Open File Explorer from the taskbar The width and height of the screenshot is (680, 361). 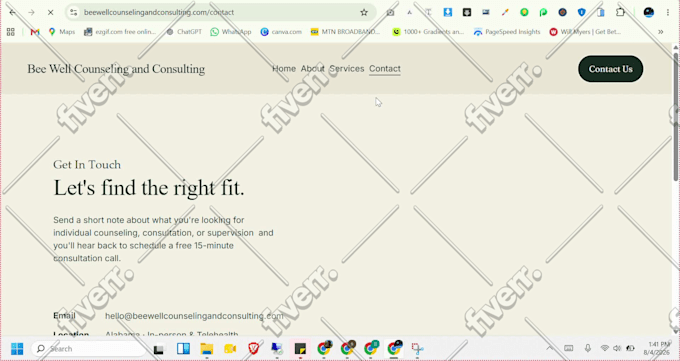pyautogui.click(x=206, y=349)
